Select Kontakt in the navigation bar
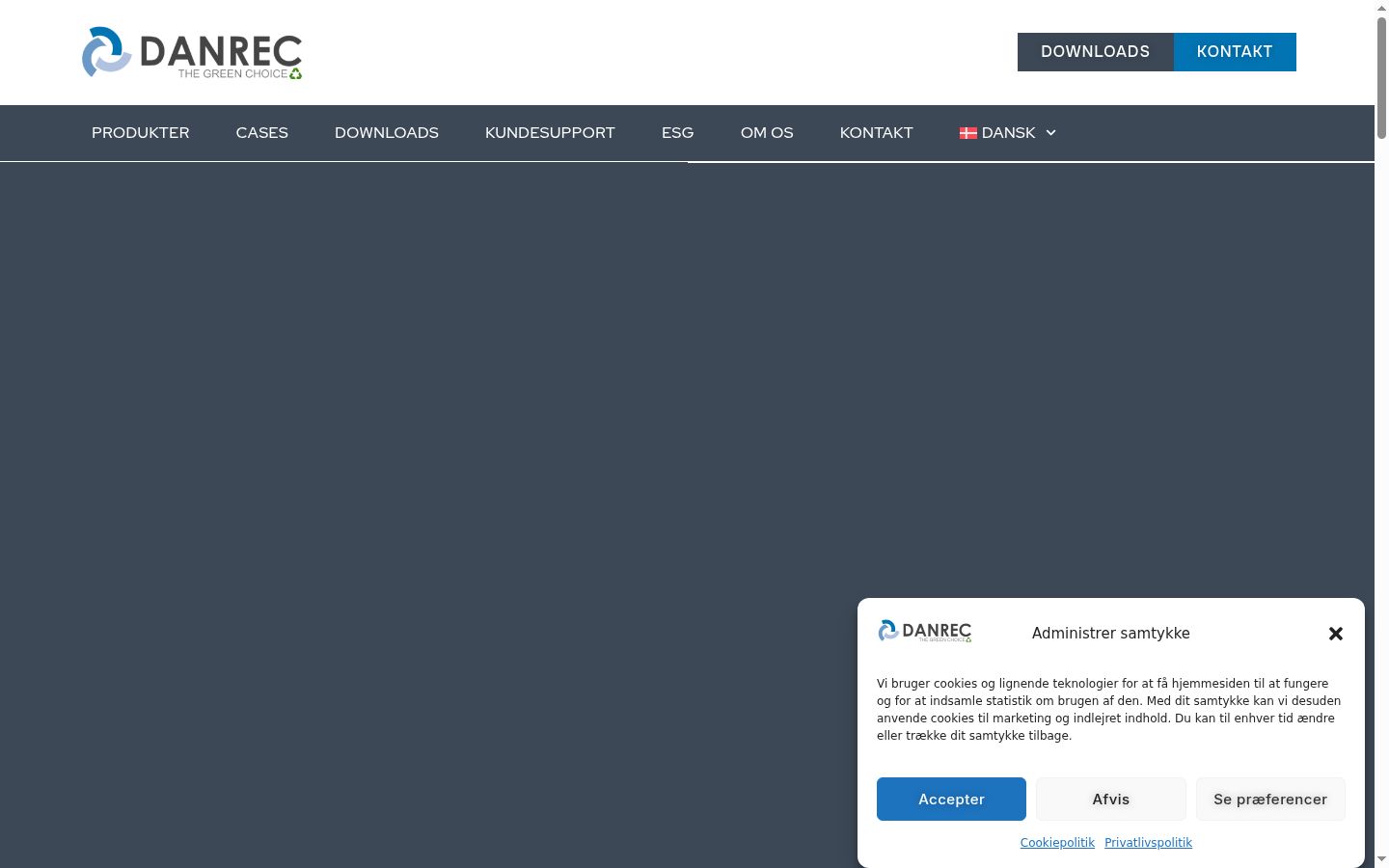 pyautogui.click(x=876, y=133)
